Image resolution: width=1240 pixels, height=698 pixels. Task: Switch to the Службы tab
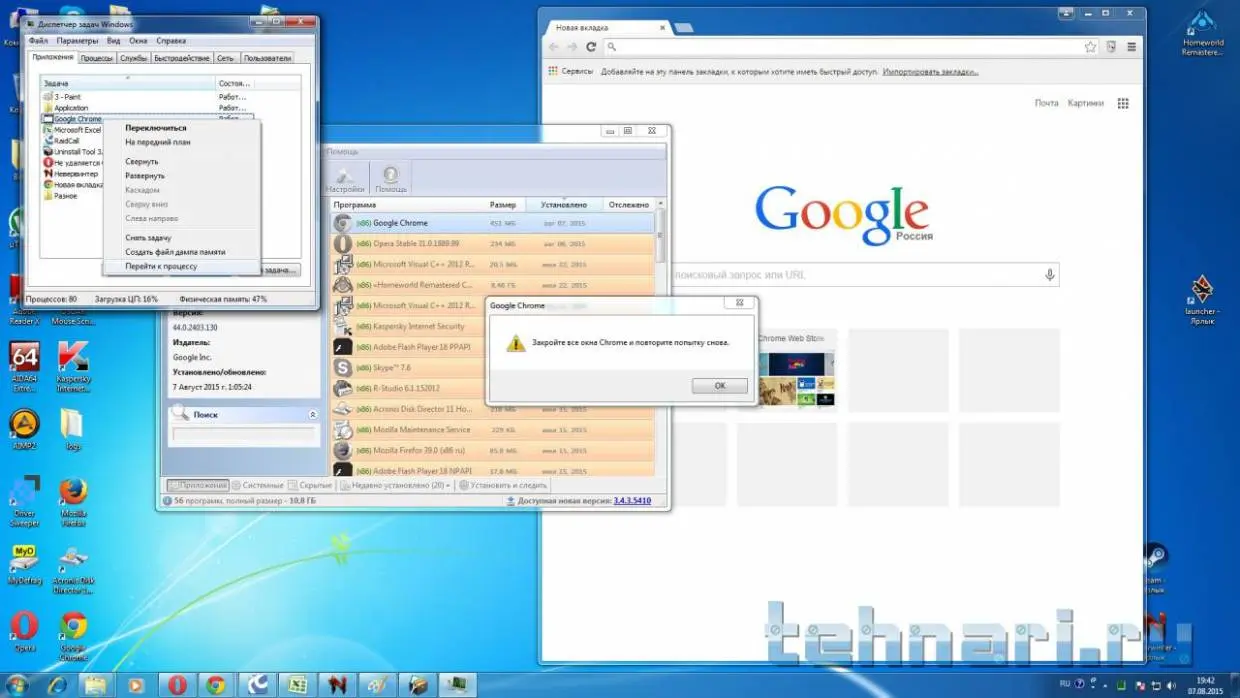click(133, 58)
